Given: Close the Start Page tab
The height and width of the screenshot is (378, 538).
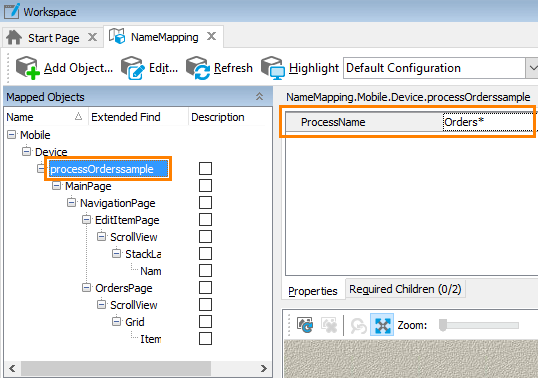Looking at the screenshot, I should pyautogui.click(x=92, y=37).
